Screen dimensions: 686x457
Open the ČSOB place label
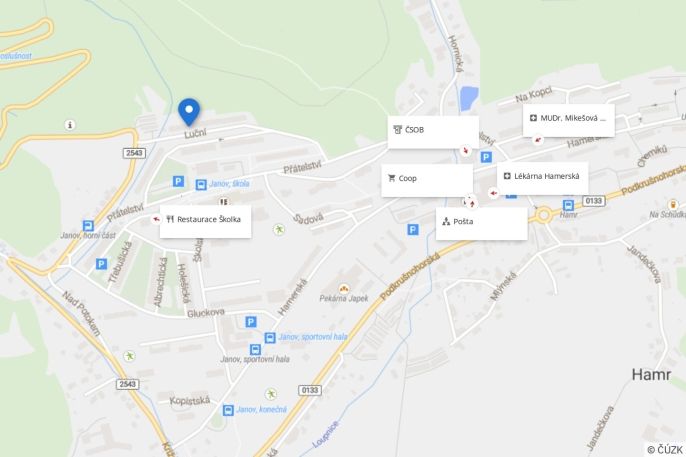coord(433,132)
